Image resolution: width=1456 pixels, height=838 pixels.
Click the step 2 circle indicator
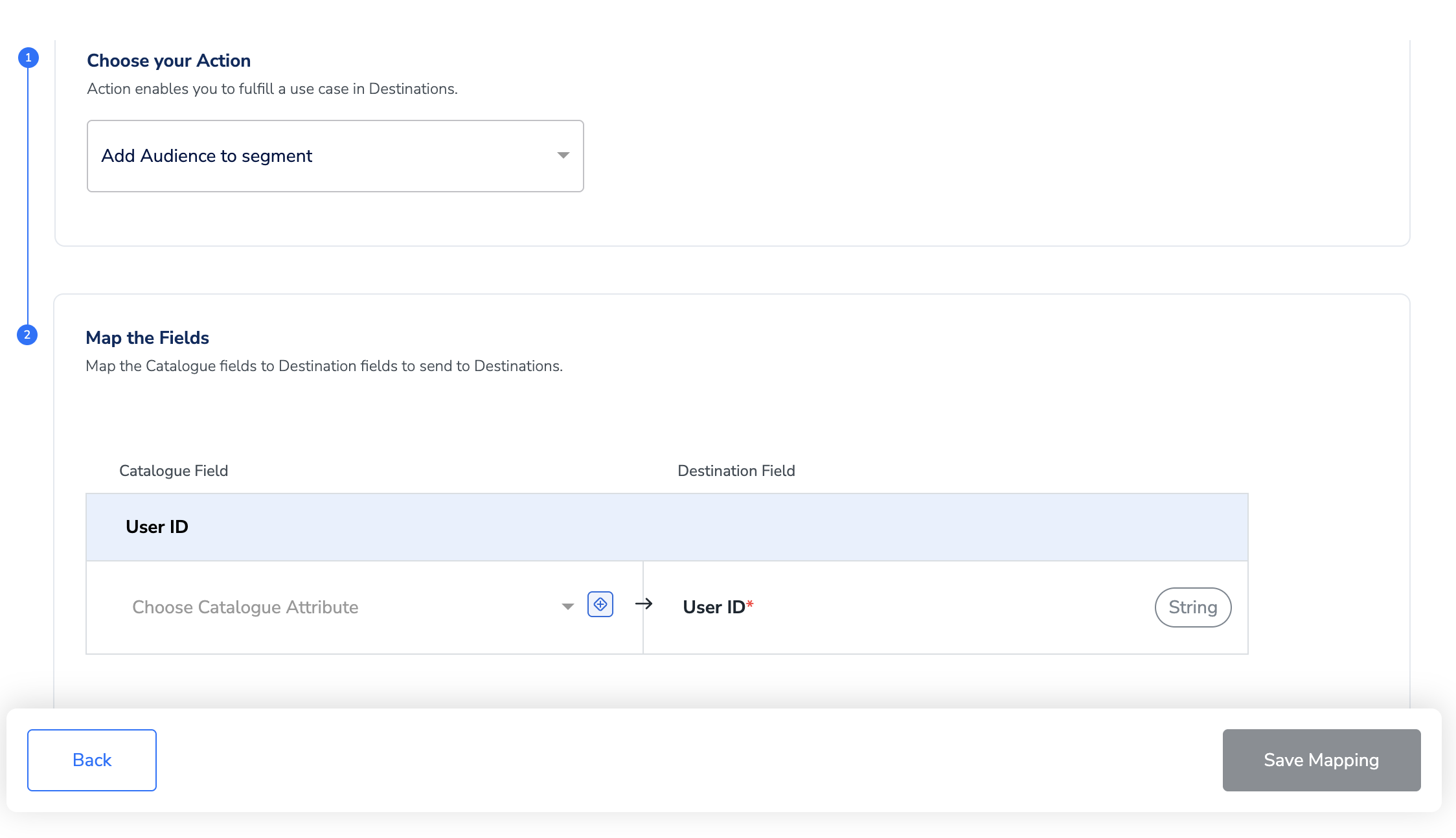pos(27,335)
